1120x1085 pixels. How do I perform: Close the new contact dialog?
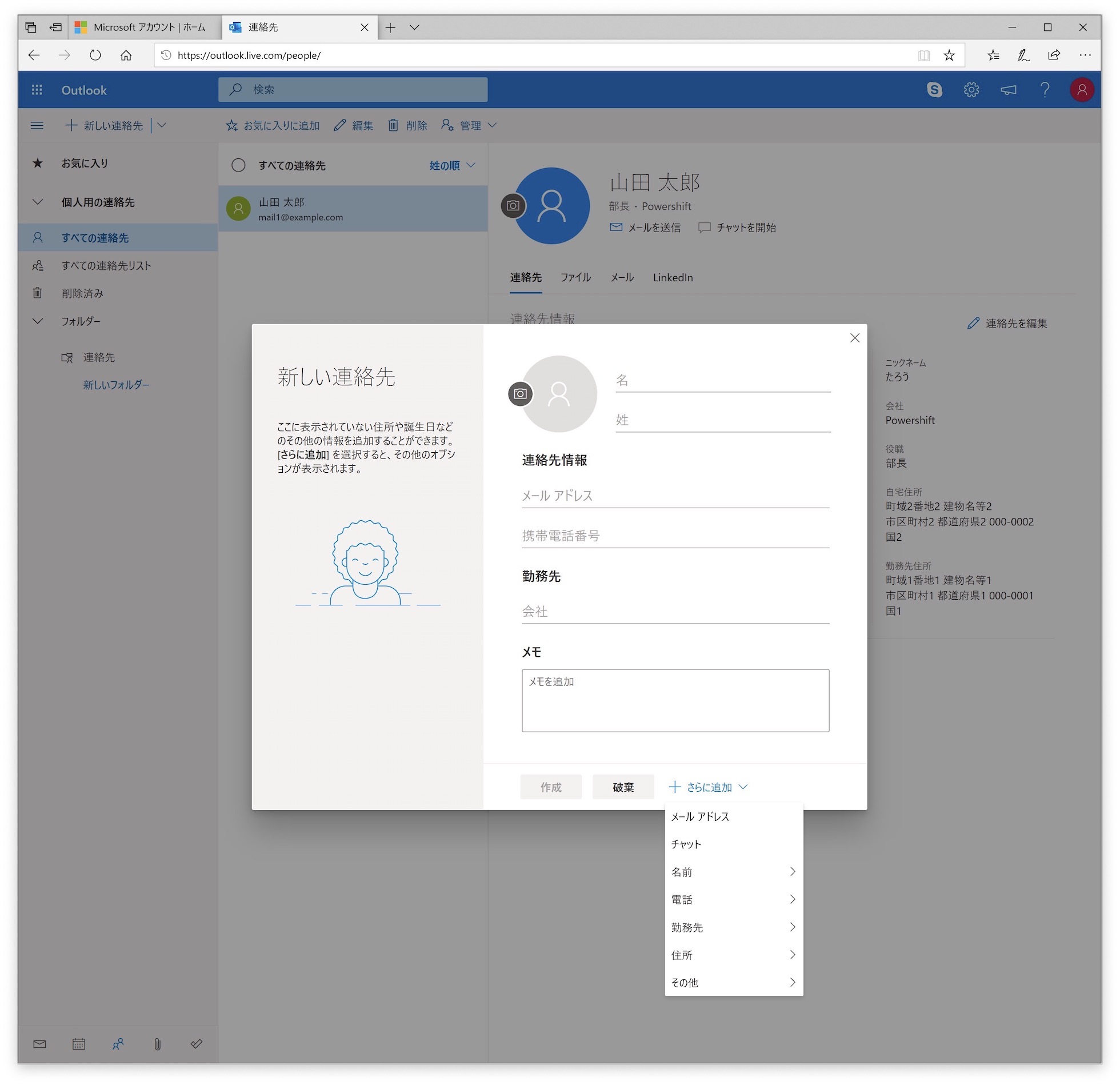(854, 338)
